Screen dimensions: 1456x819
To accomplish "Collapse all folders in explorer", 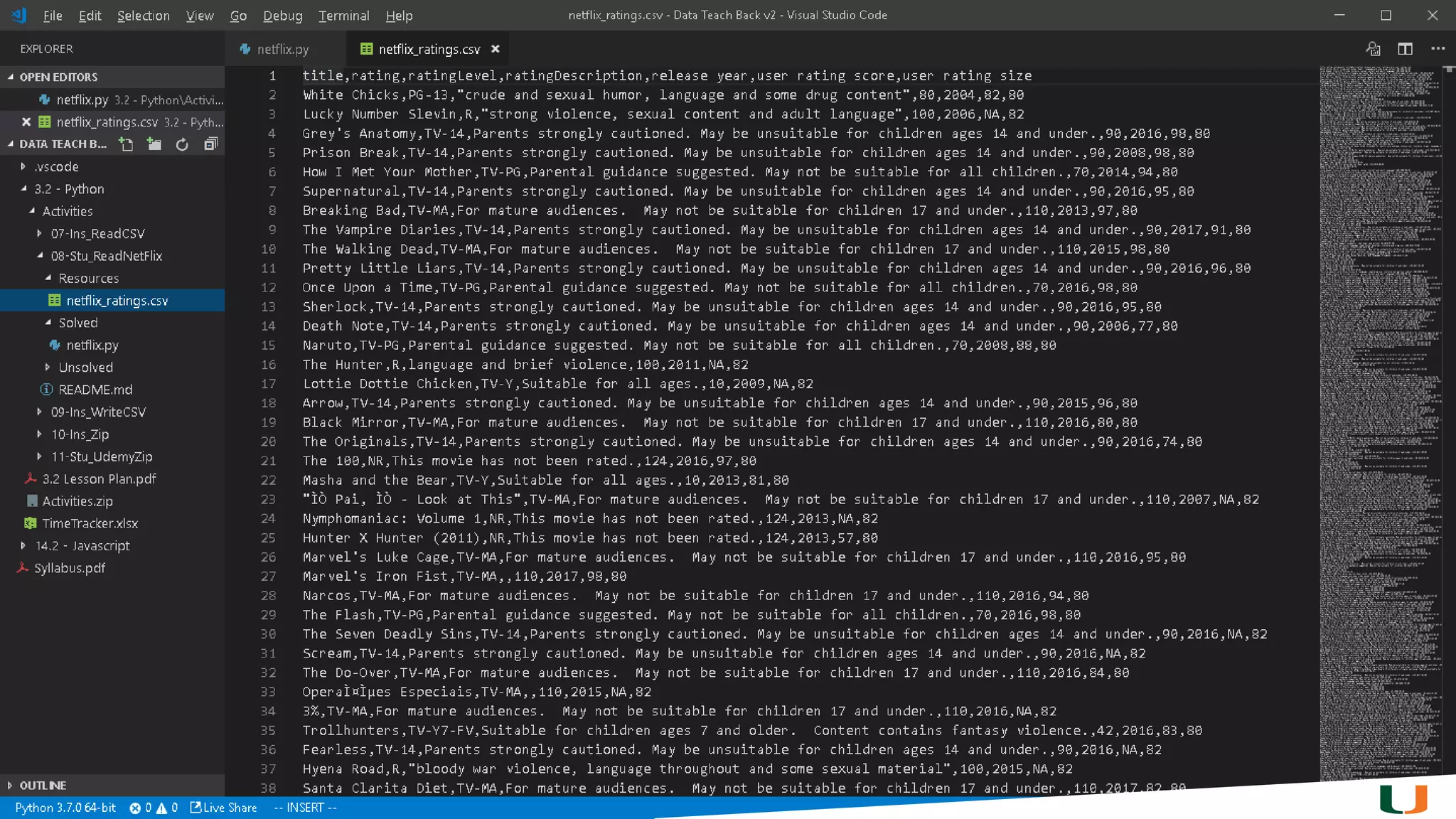I will (210, 144).
